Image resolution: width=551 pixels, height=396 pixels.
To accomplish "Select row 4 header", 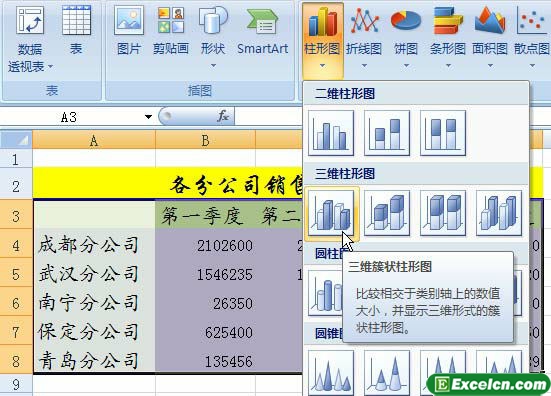I will 16,244.
